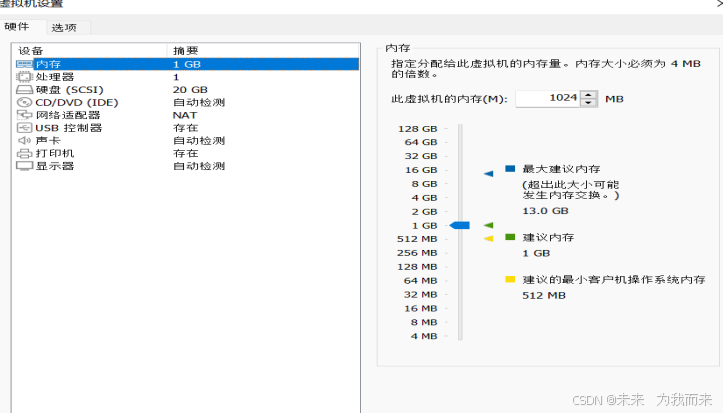Image resolution: width=723 pixels, height=413 pixels.
Task: Click the 设备 column header
Action: tap(90, 51)
